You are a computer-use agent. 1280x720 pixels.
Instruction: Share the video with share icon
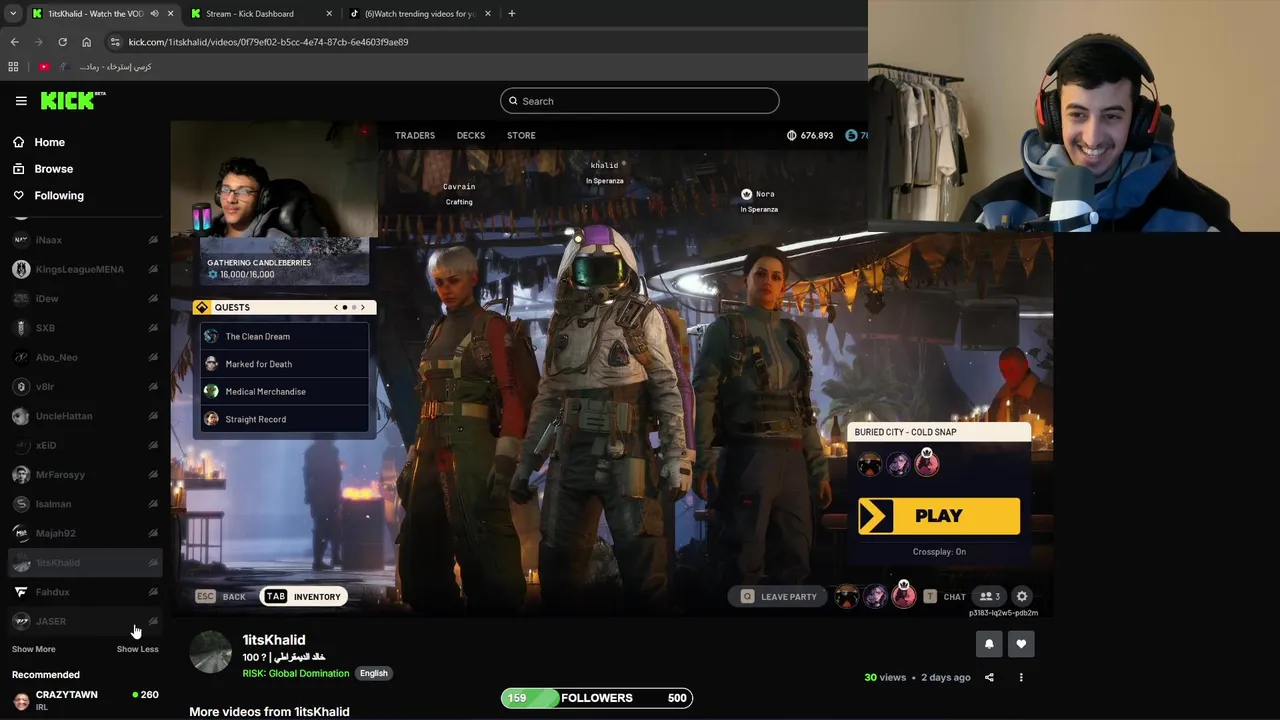click(x=989, y=678)
